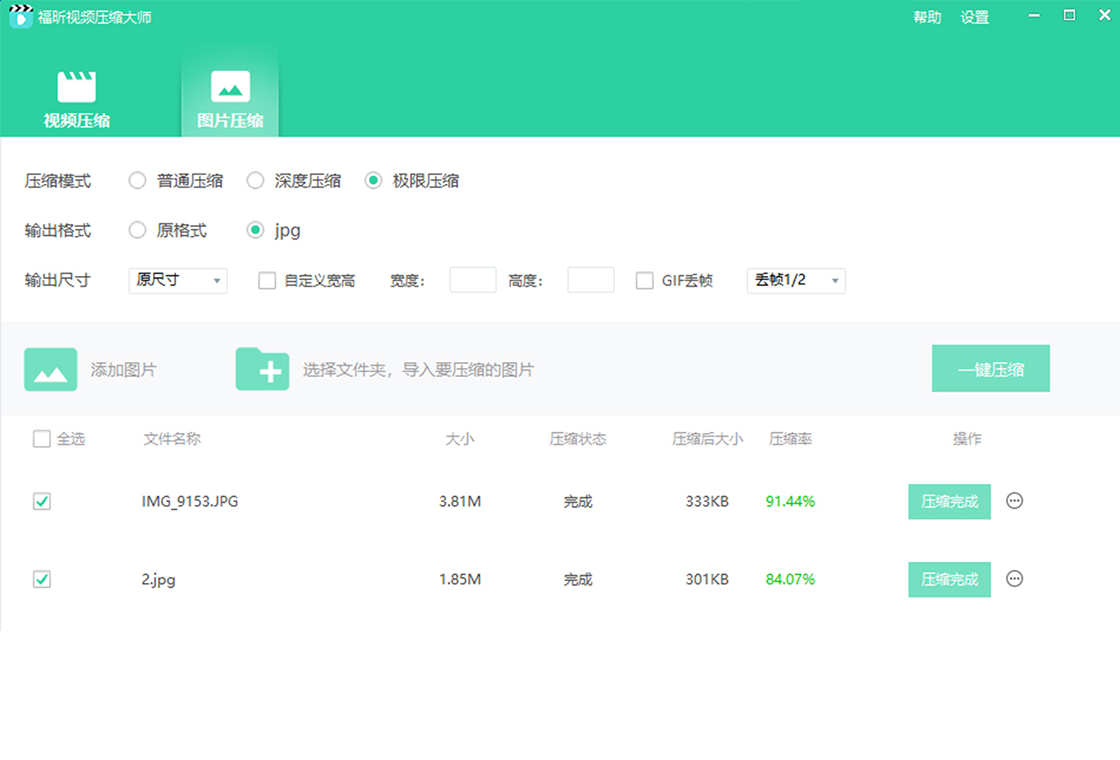
Task: Click the video compression filmstrip icon
Action: tap(77, 88)
